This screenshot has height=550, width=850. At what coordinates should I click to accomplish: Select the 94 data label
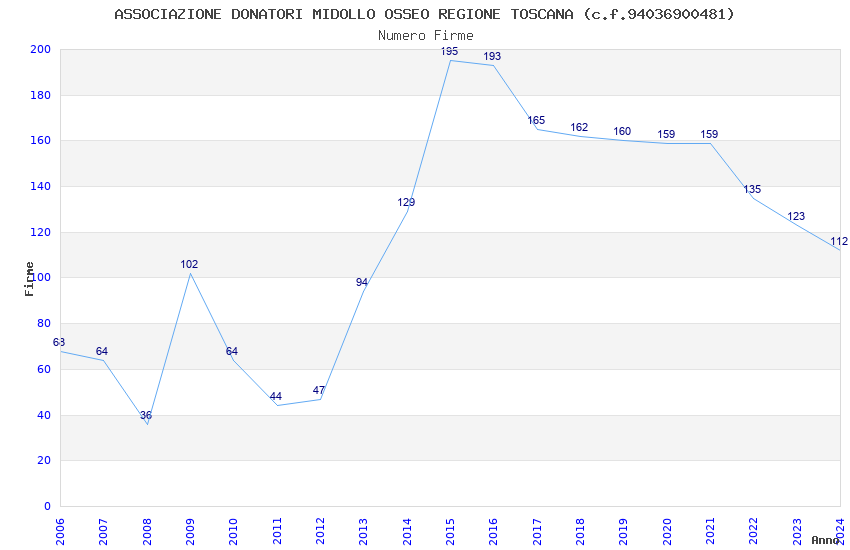click(362, 282)
